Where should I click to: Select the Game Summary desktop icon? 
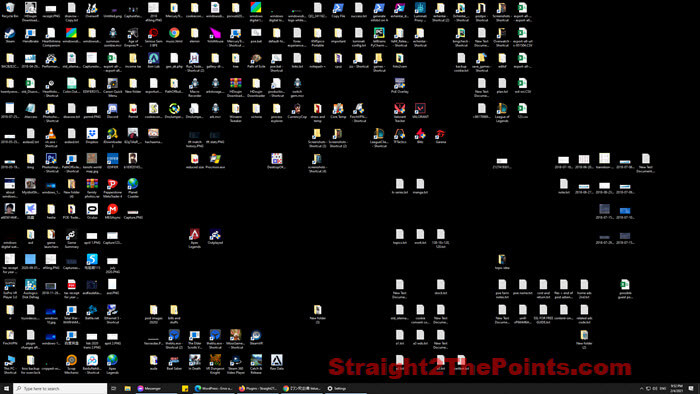tap(71, 239)
